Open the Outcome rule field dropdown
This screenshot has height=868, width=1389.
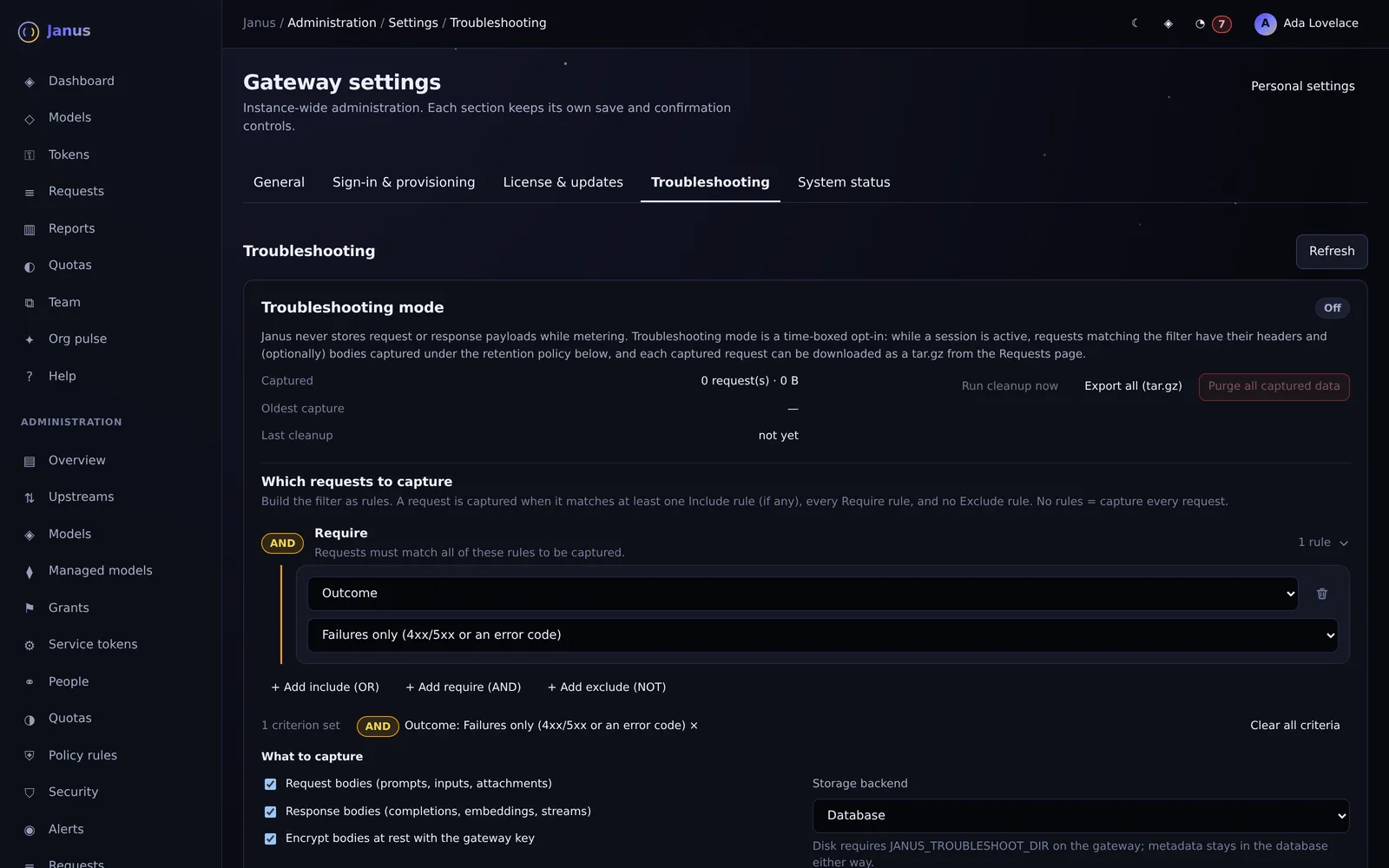(x=802, y=594)
